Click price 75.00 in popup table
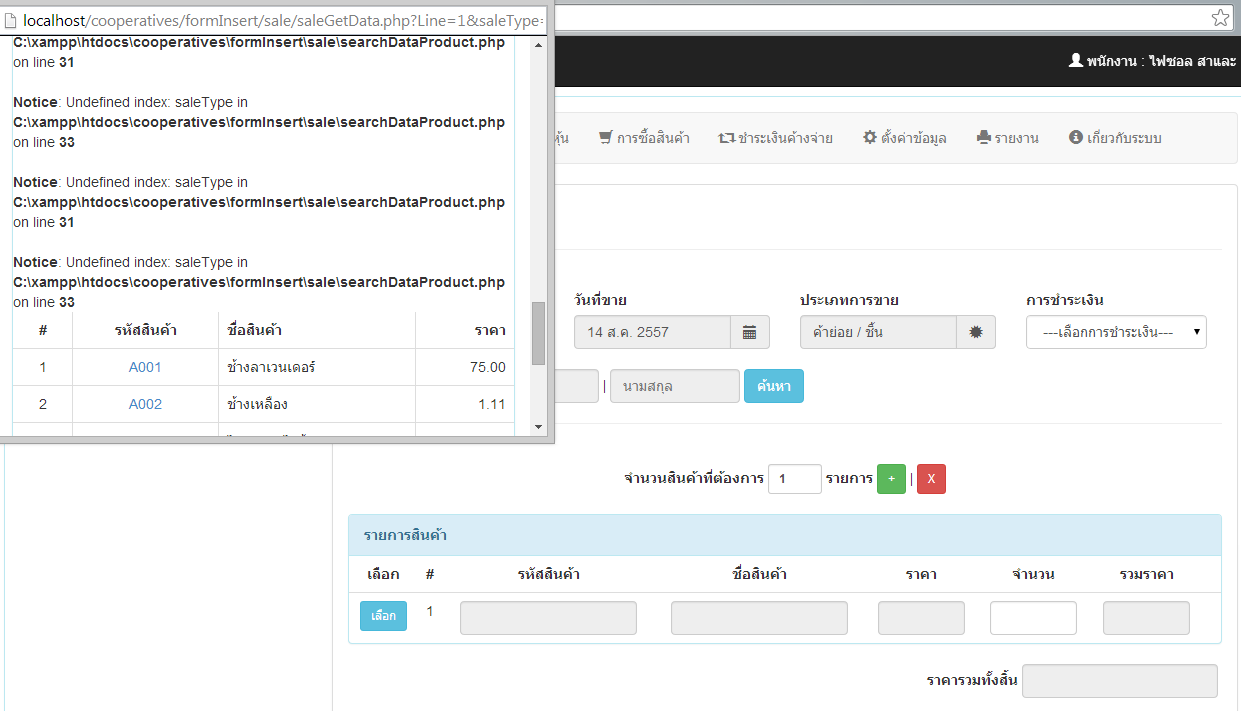The height and width of the screenshot is (711, 1241). coord(488,367)
